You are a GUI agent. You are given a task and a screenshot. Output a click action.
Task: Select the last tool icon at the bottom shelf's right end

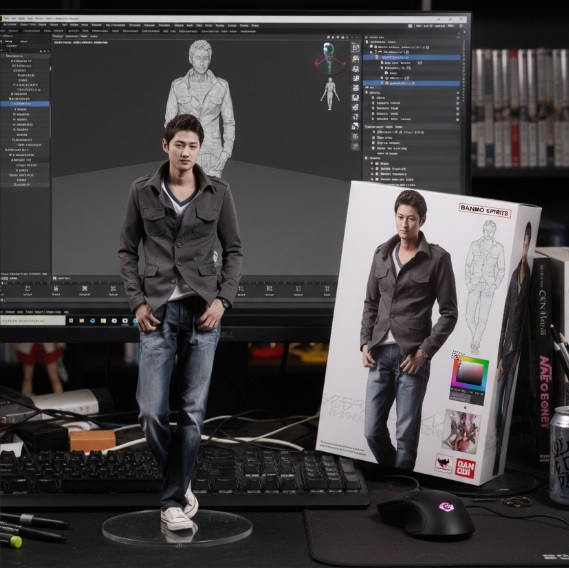(327, 289)
